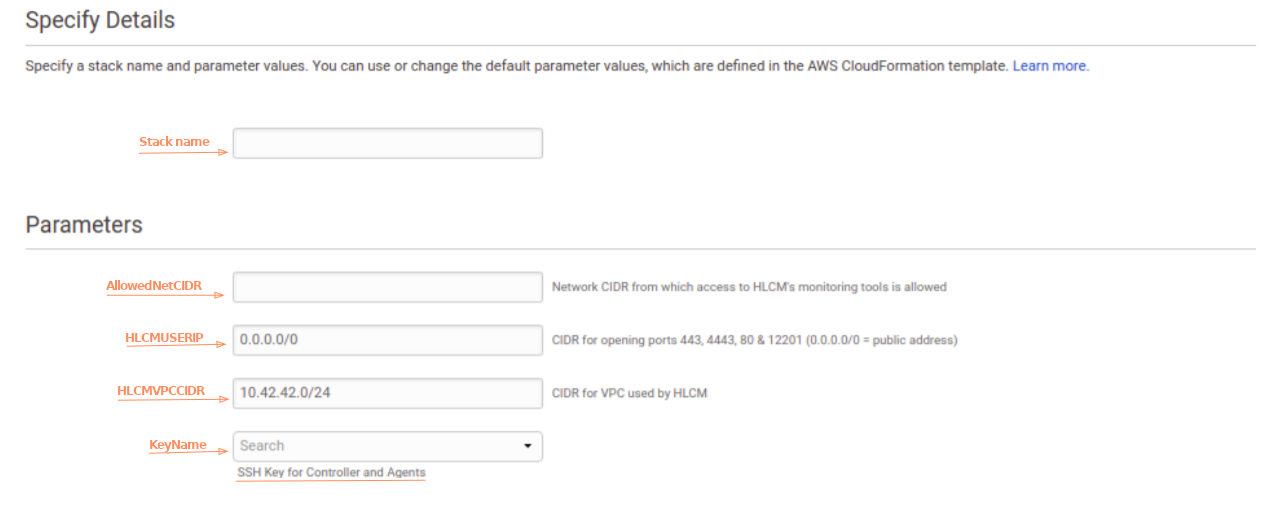Click the HLCMUSERIP field containing 0.0.0.0/0
This screenshot has height=513, width=1264.
coord(387,340)
